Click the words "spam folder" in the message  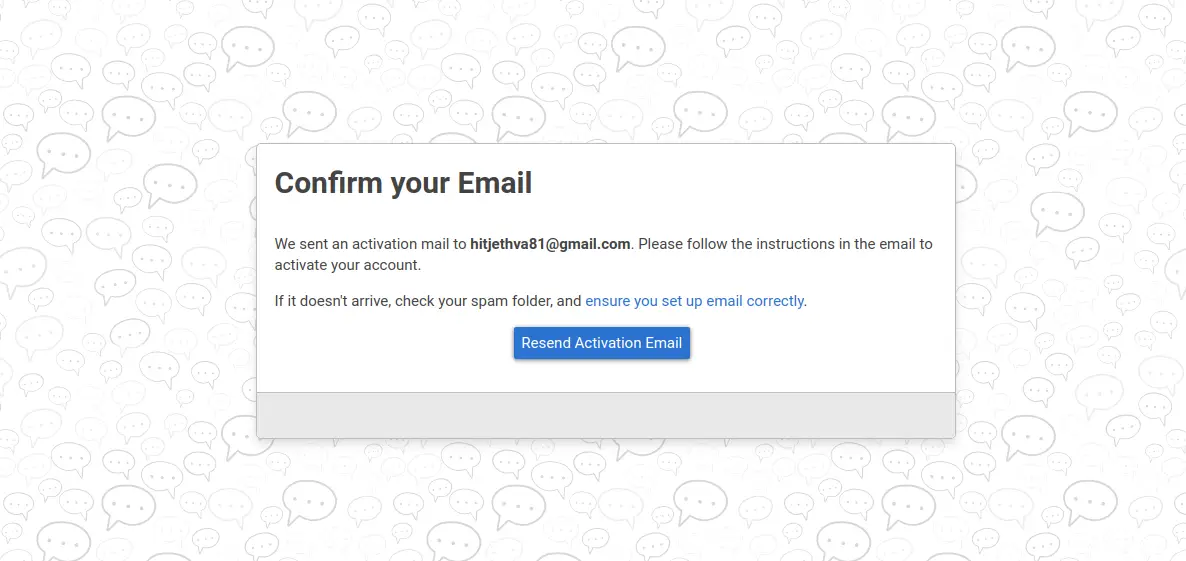pos(517,301)
